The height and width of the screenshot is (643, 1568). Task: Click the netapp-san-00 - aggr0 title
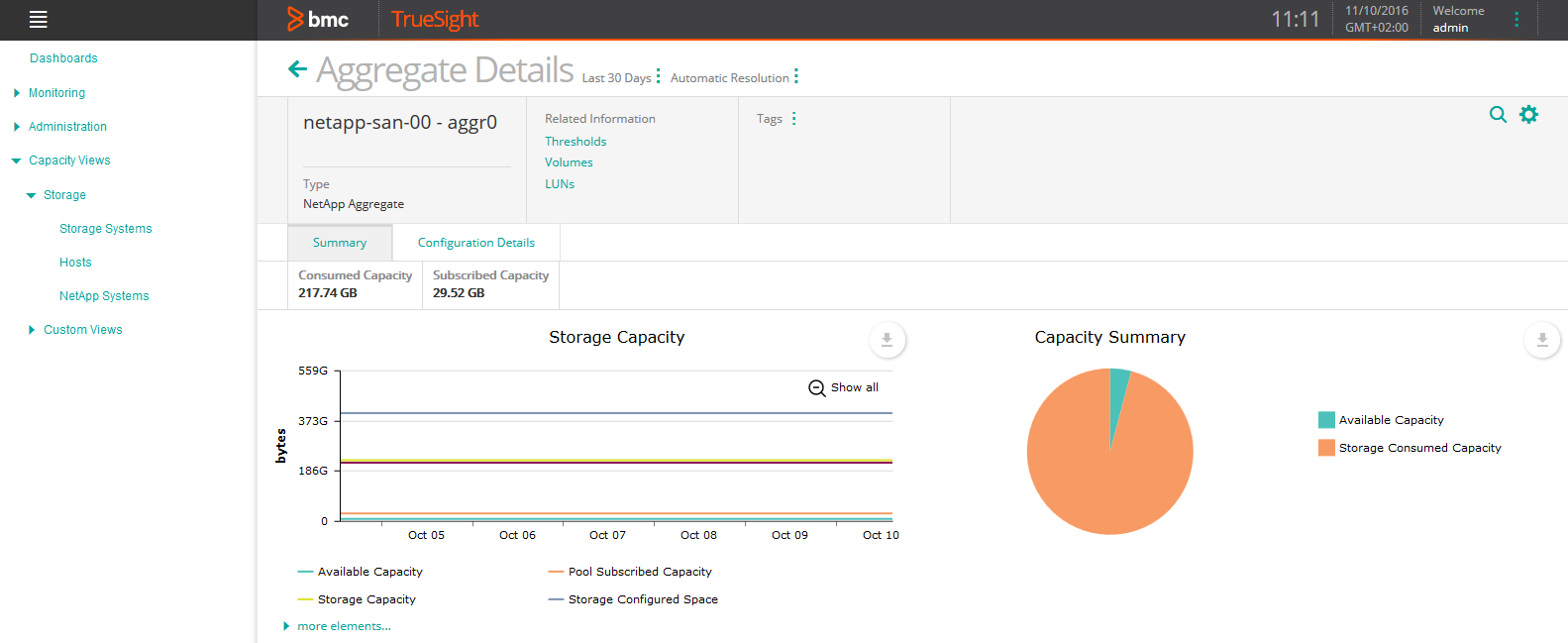(x=400, y=123)
